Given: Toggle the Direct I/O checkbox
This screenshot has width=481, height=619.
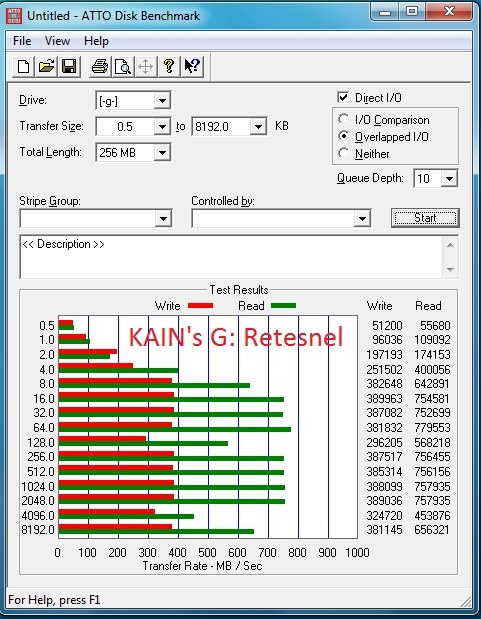Looking at the screenshot, I should [x=343, y=97].
